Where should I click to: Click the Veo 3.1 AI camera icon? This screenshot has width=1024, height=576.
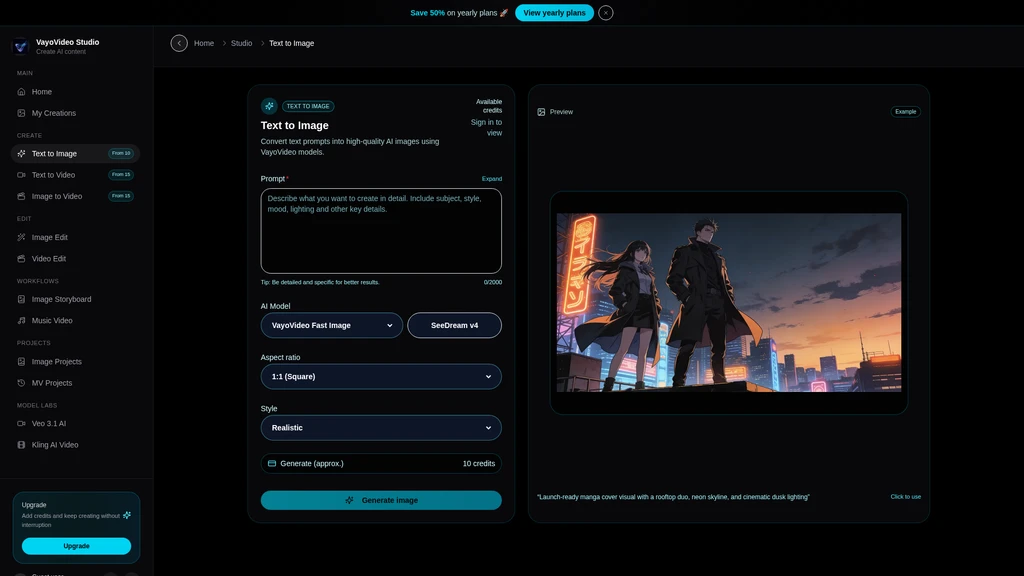pos(22,423)
